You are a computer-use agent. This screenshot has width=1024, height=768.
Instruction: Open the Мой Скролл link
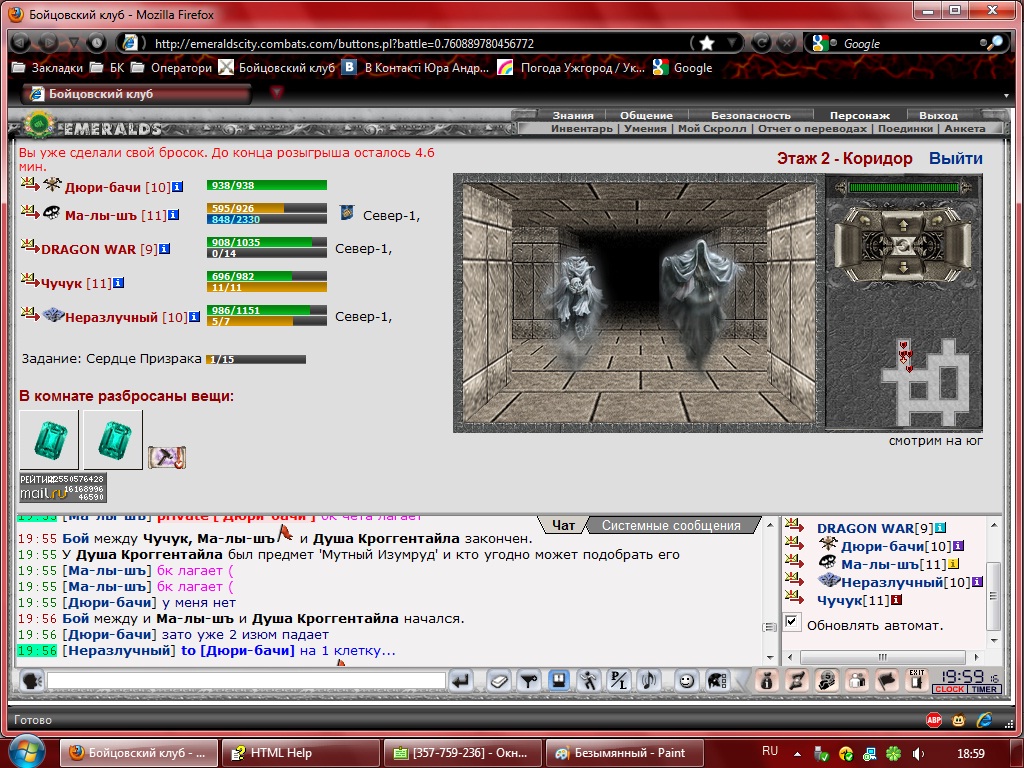(x=712, y=129)
